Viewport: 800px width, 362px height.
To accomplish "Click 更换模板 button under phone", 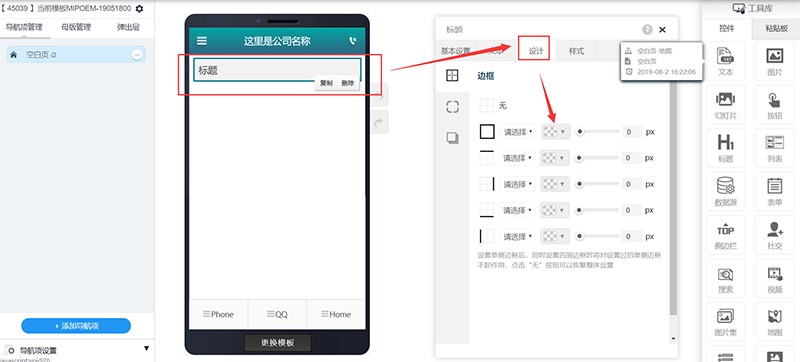I will point(278,343).
